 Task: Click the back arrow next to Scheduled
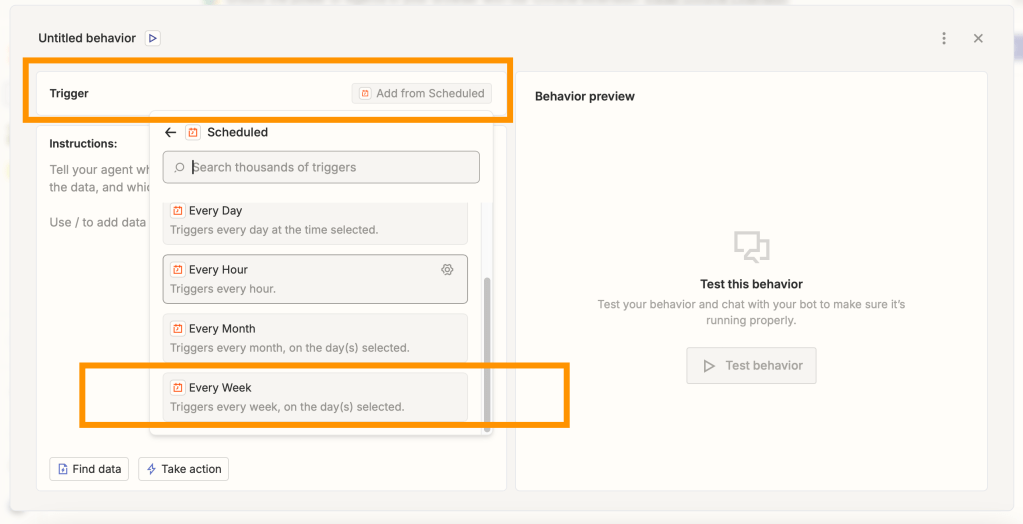tap(170, 132)
